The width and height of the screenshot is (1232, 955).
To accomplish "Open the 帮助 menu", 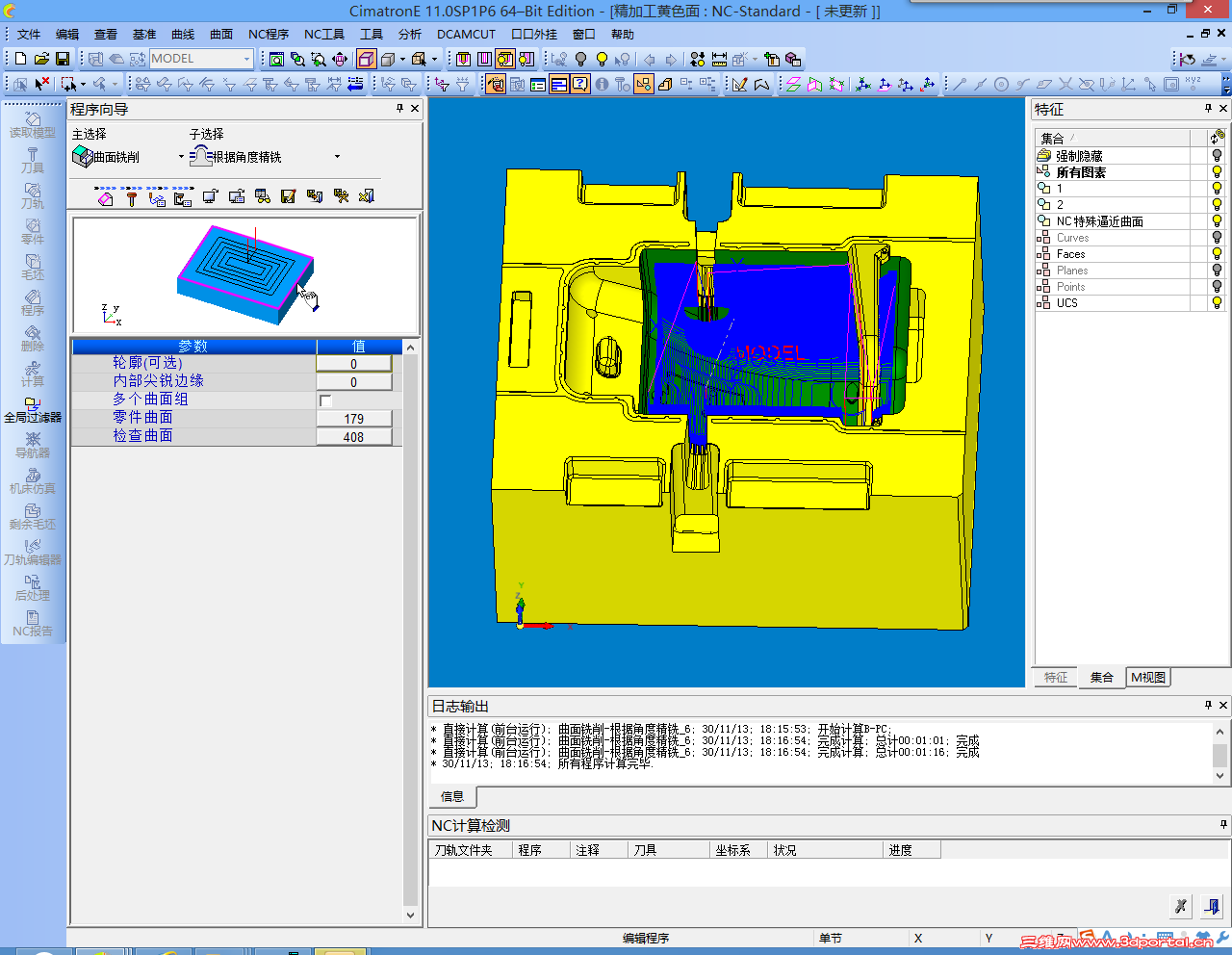I will (623, 34).
